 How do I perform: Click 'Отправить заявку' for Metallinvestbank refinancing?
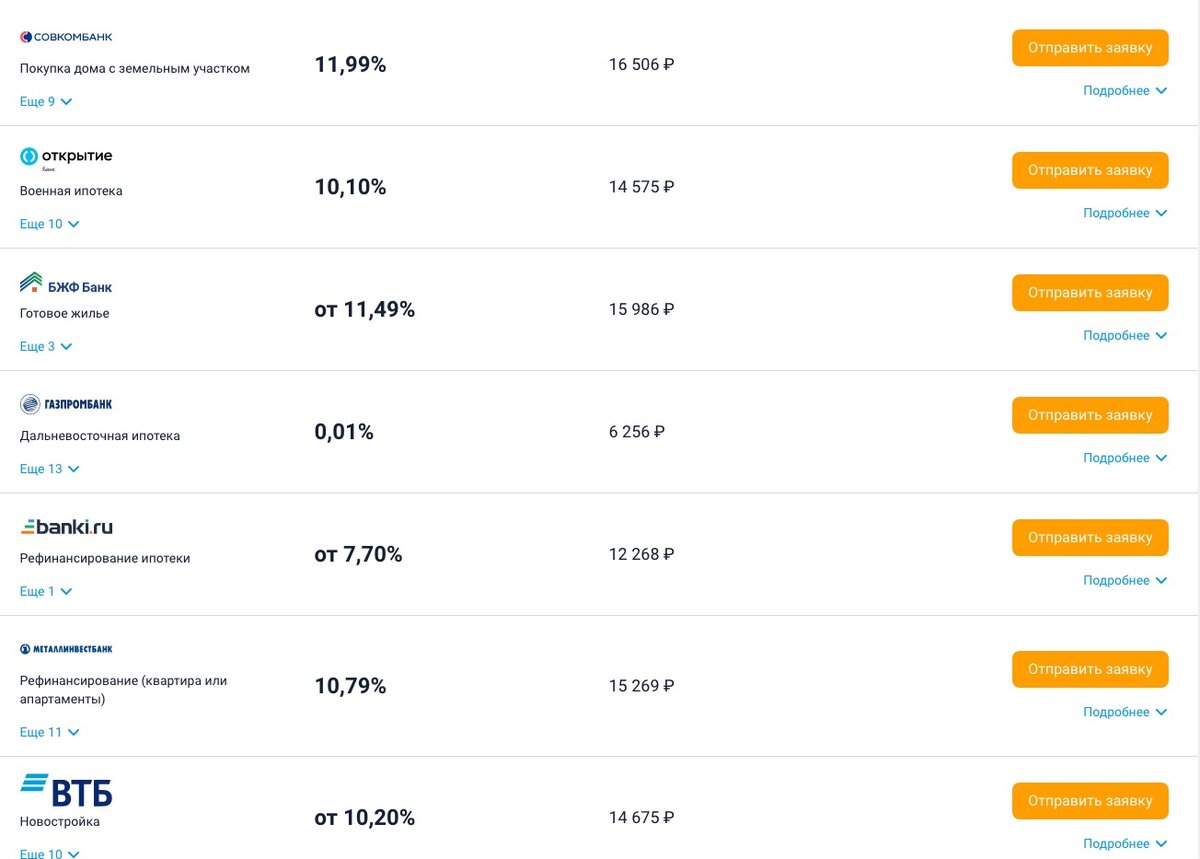[x=1090, y=670]
